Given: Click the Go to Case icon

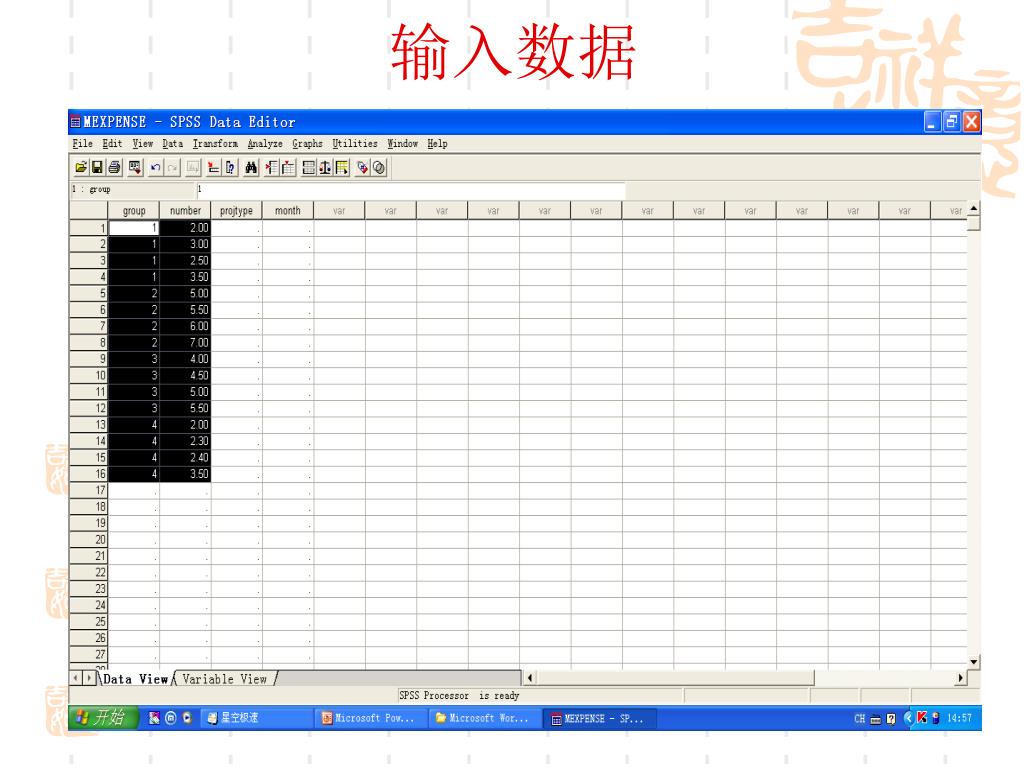Looking at the screenshot, I should [x=214, y=168].
